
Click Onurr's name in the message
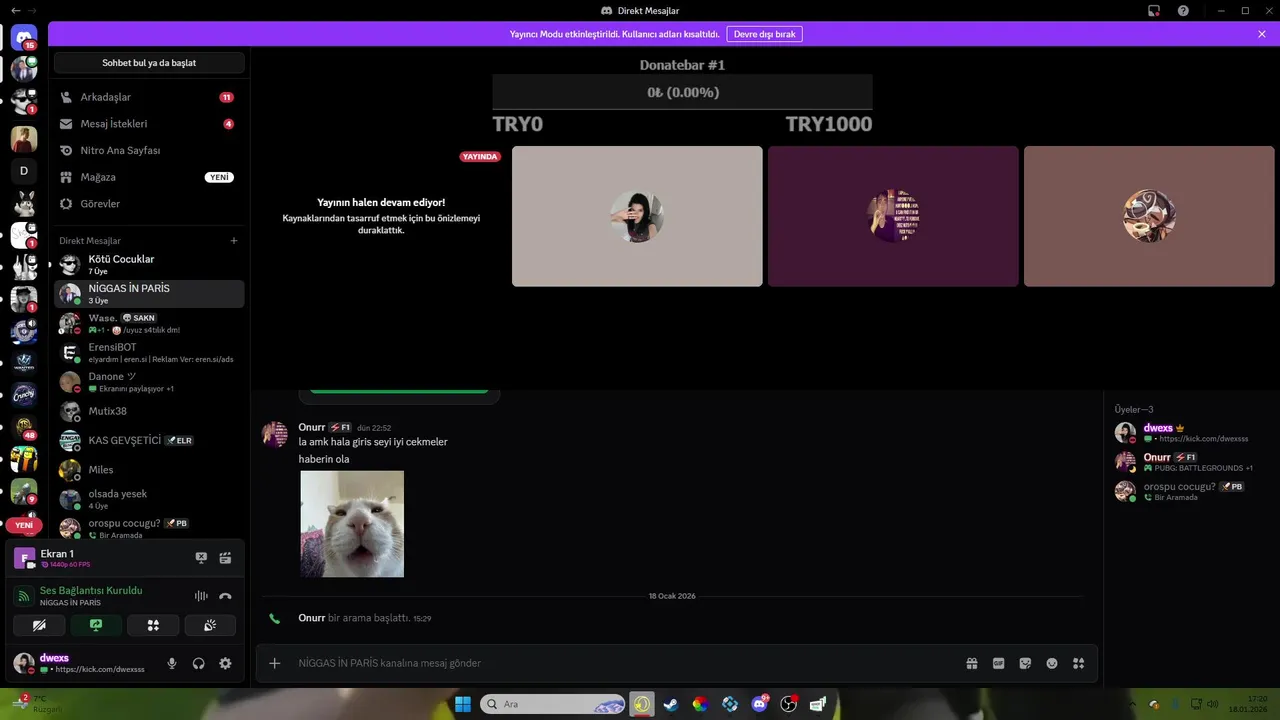312,427
